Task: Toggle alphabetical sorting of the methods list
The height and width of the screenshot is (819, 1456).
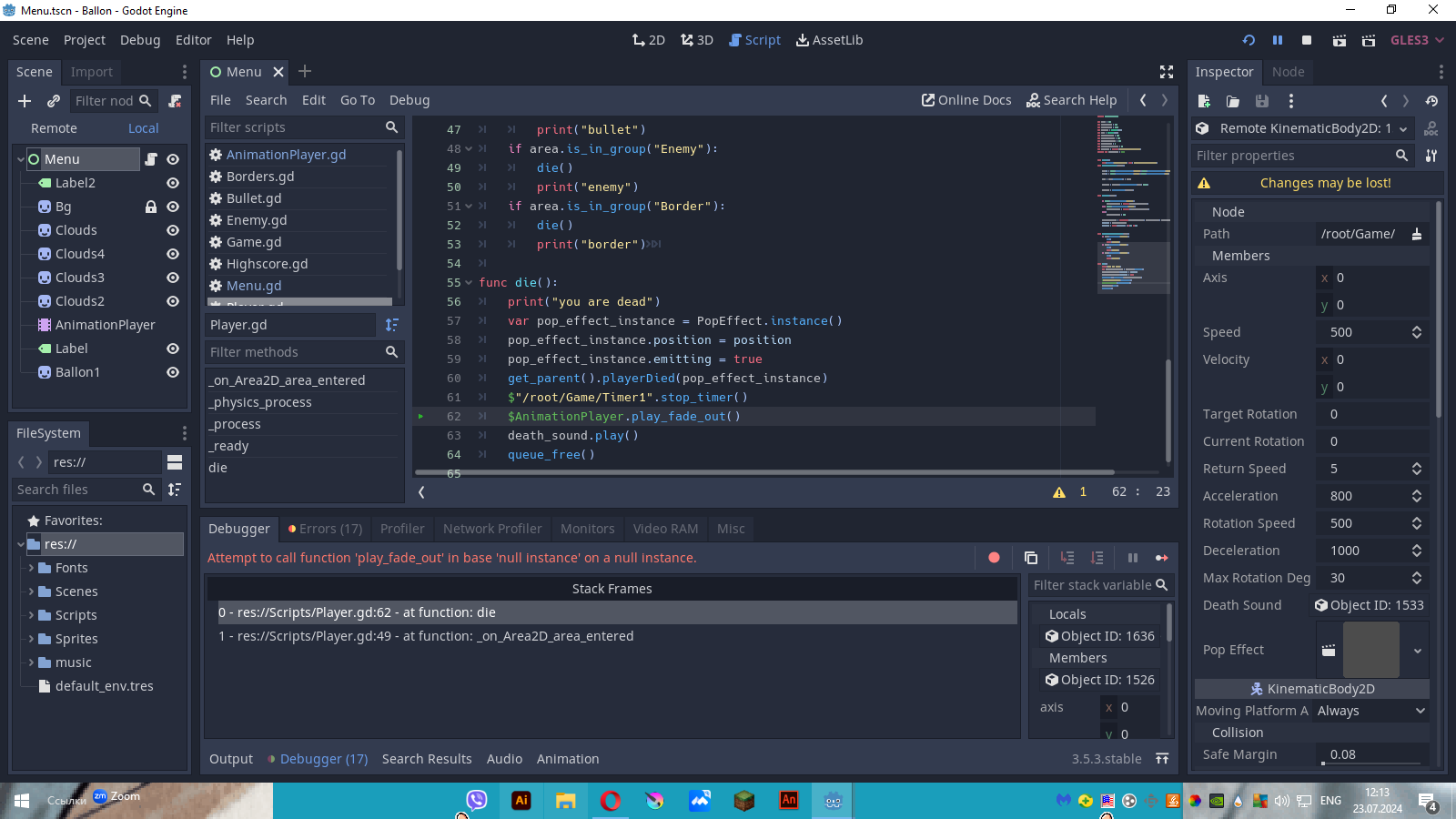Action: click(x=392, y=325)
